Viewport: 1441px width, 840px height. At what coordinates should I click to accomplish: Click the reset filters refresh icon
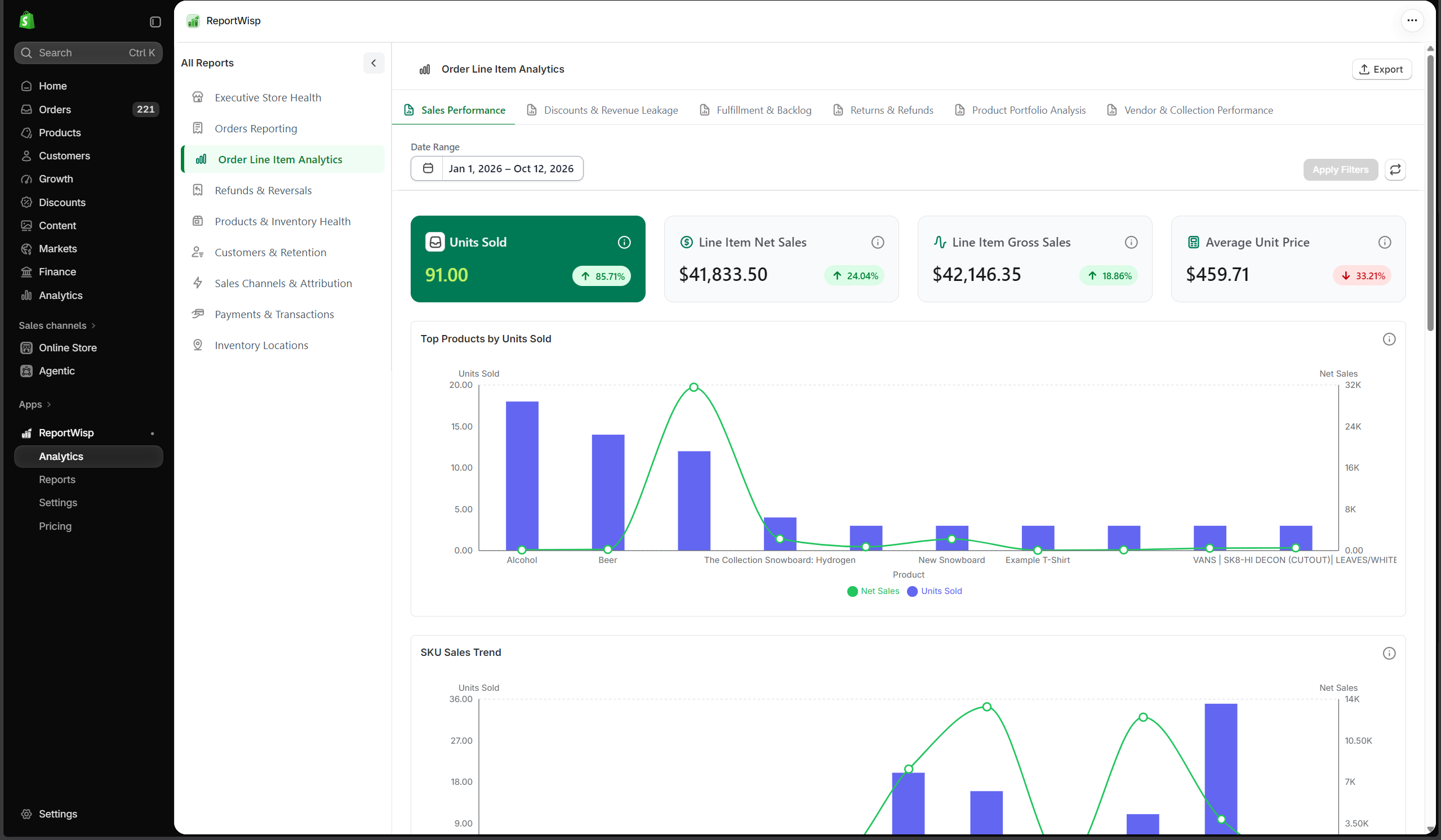click(1395, 169)
